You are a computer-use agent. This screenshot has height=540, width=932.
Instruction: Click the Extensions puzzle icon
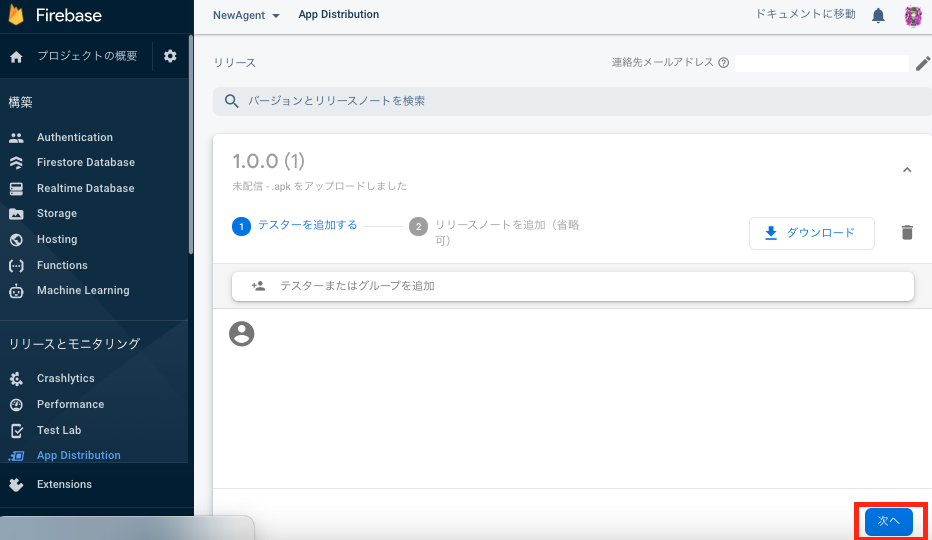coord(16,485)
